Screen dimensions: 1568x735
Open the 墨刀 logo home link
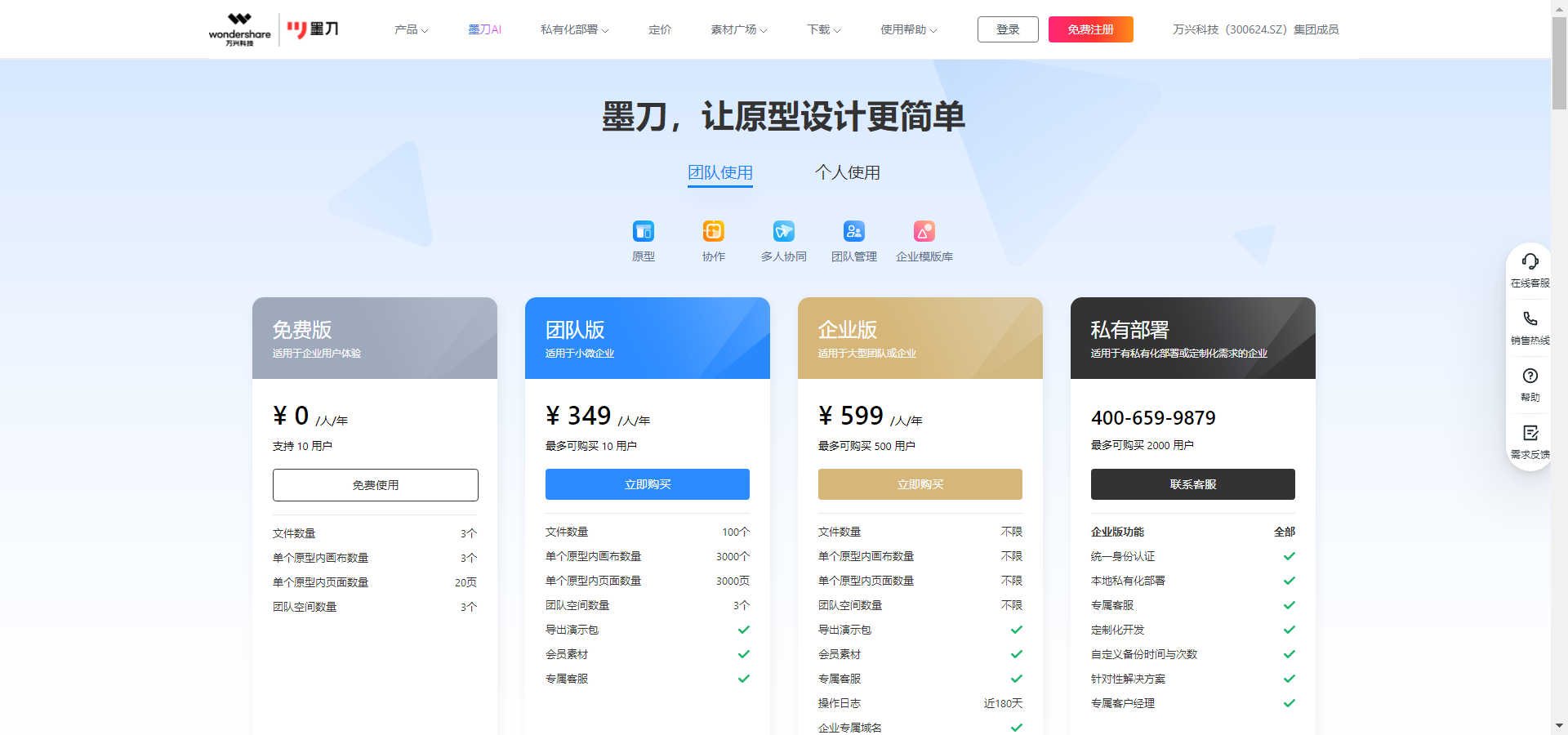[x=312, y=29]
